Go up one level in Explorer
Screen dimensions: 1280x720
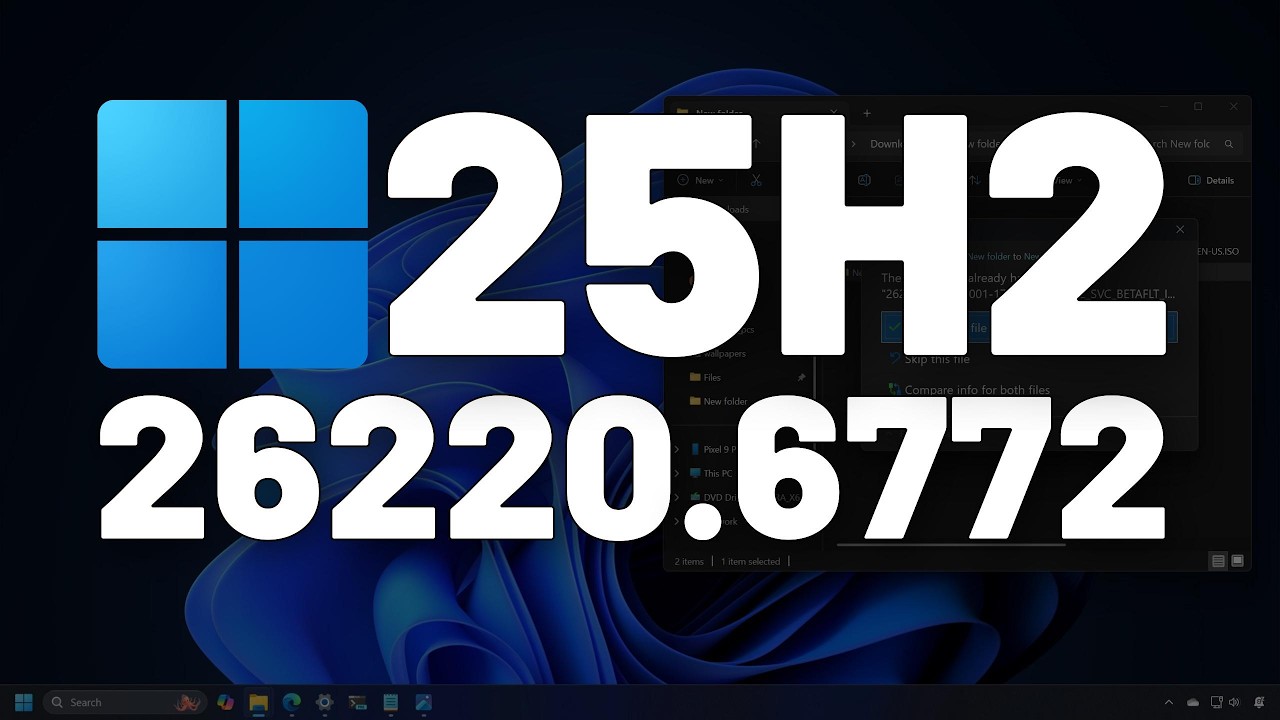(x=757, y=144)
